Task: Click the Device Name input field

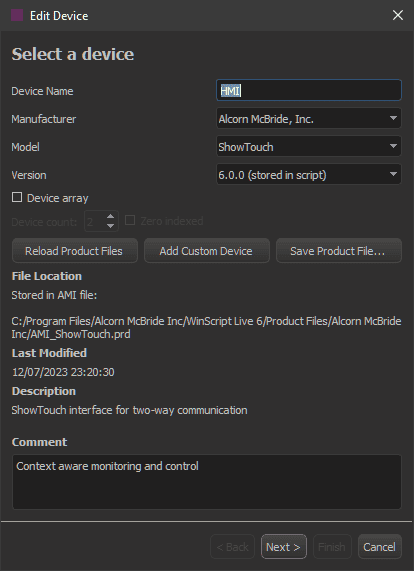Action: [309, 90]
